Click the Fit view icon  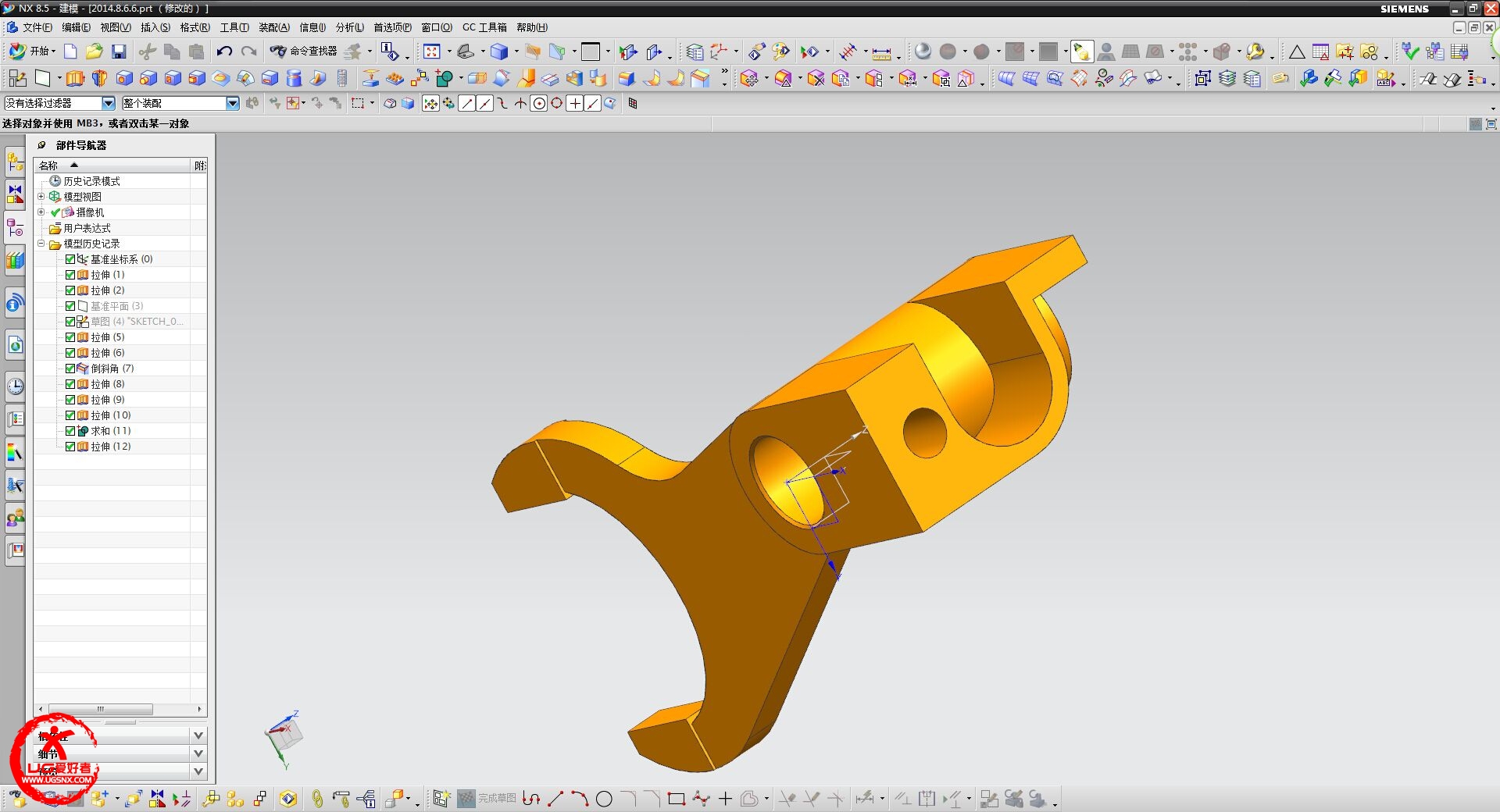(x=431, y=52)
